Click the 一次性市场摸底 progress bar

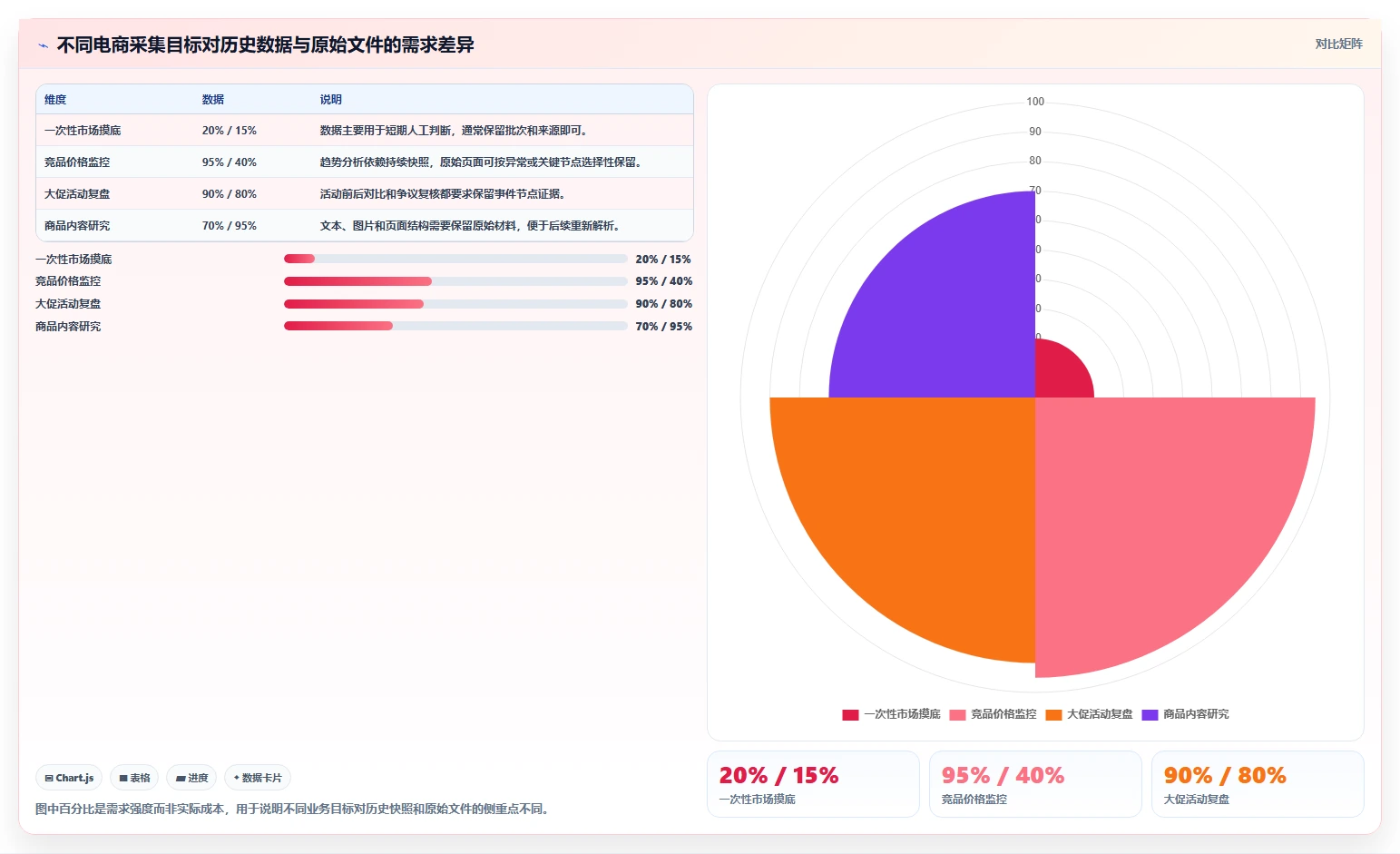click(455, 259)
